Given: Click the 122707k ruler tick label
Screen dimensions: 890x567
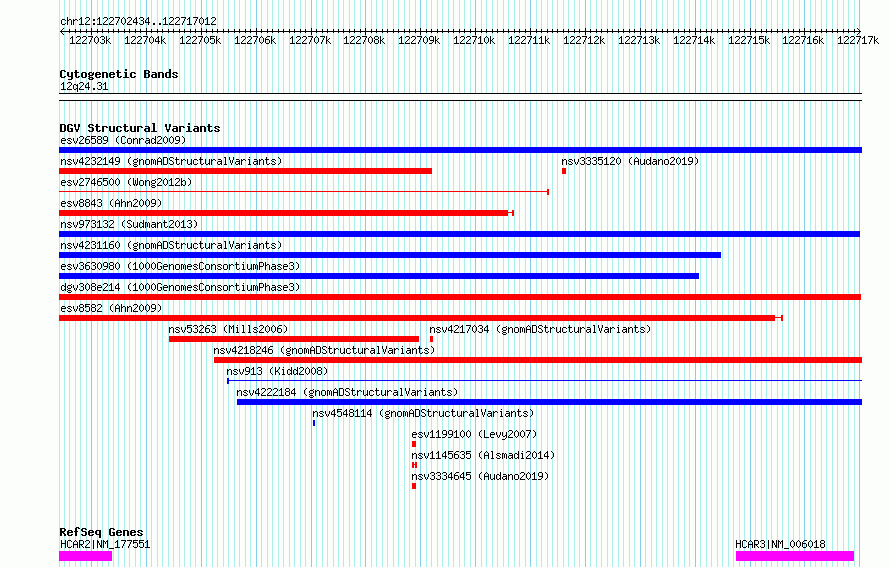Looking at the screenshot, I should click(x=310, y=40).
